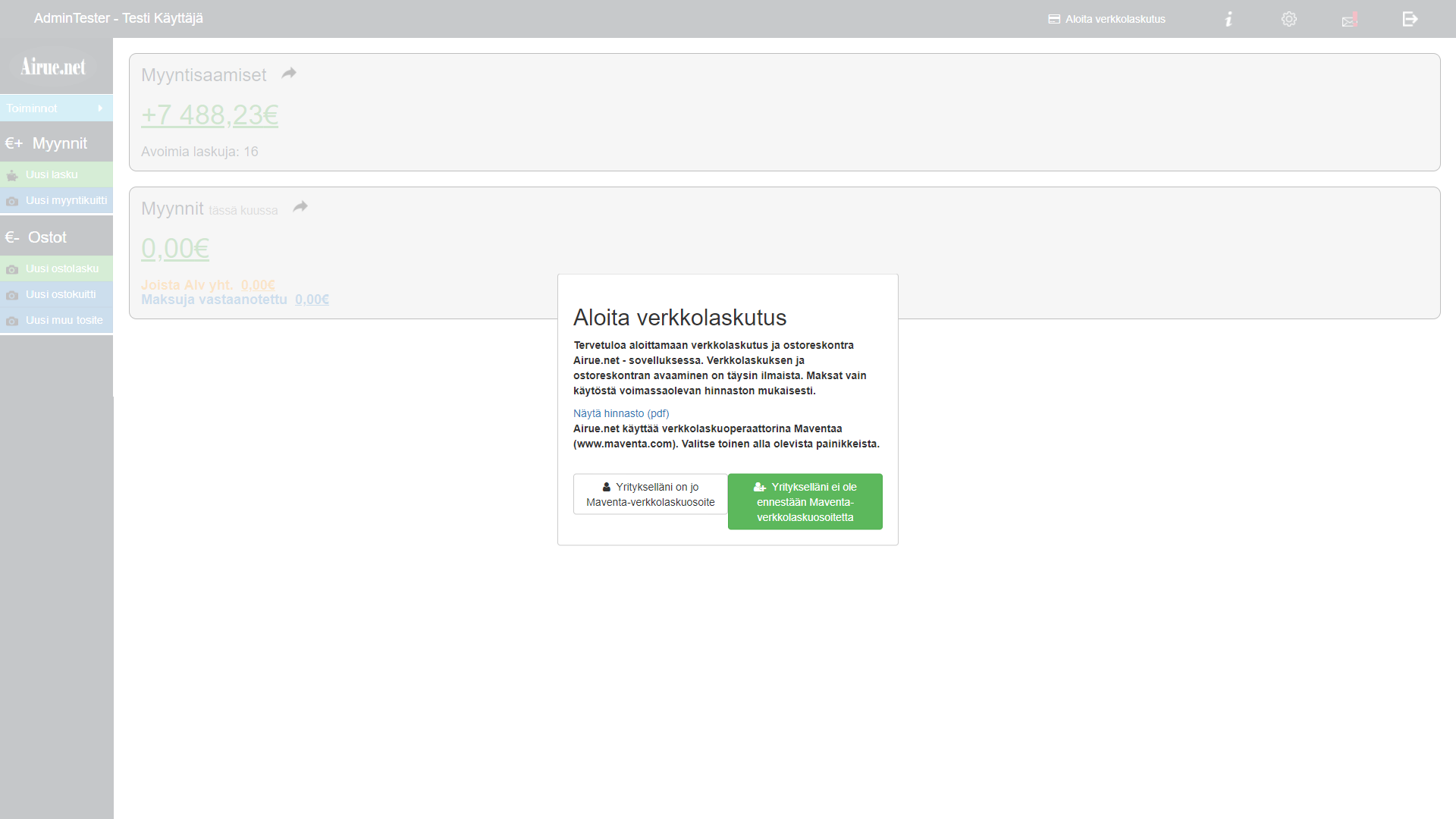This screenshot has width=1456, height=819.
Task: Click the Aloita verkkolaskutus dialog heading
Action: click(680, 317)
